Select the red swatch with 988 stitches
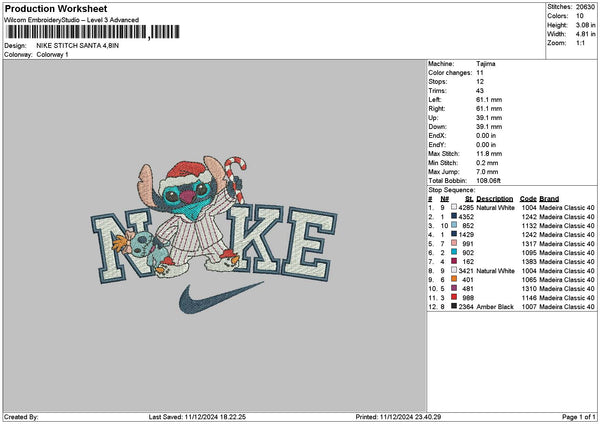 click(454, 297)
